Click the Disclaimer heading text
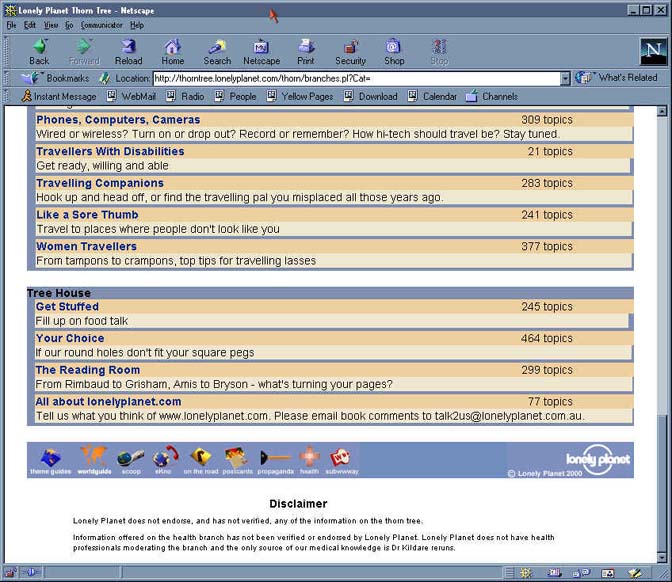672x582 pixels. tap(298, 504)
